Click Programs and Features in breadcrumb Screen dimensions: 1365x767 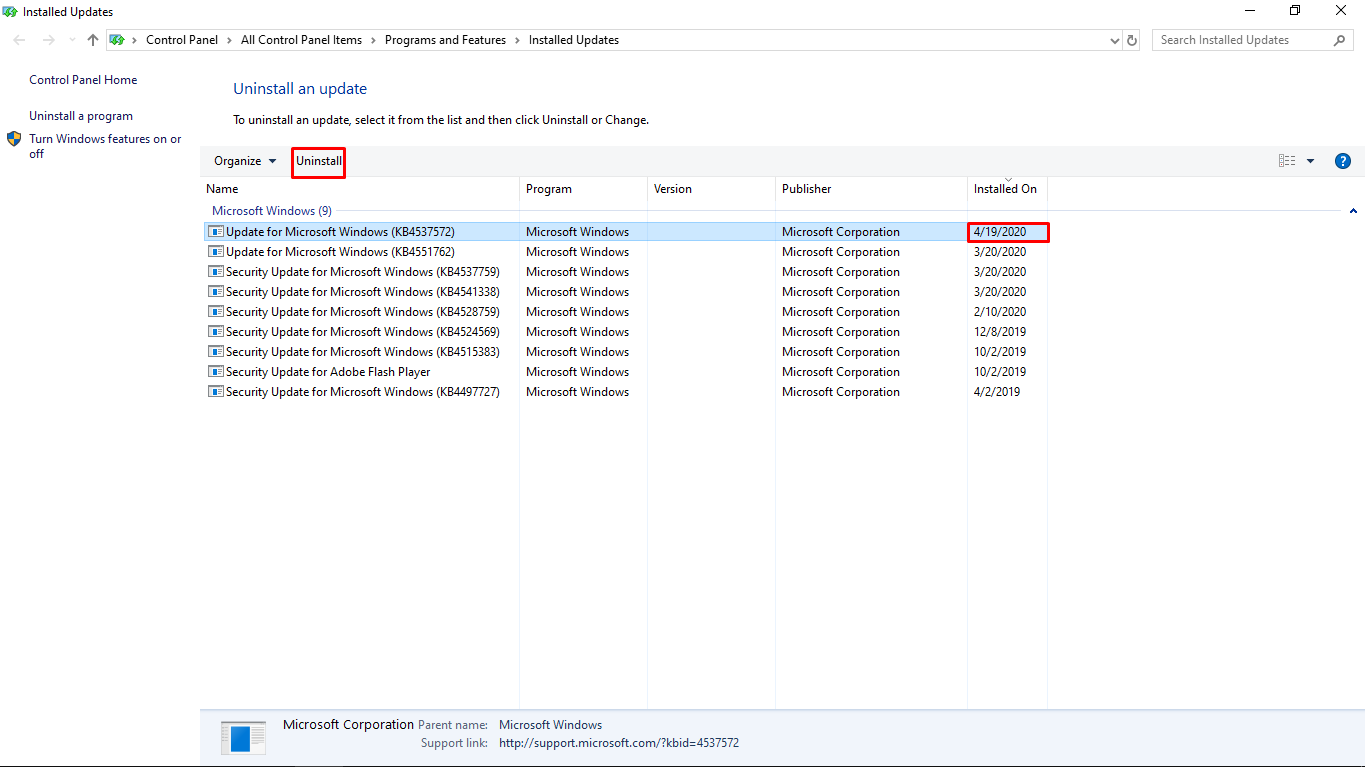point(445,40)
